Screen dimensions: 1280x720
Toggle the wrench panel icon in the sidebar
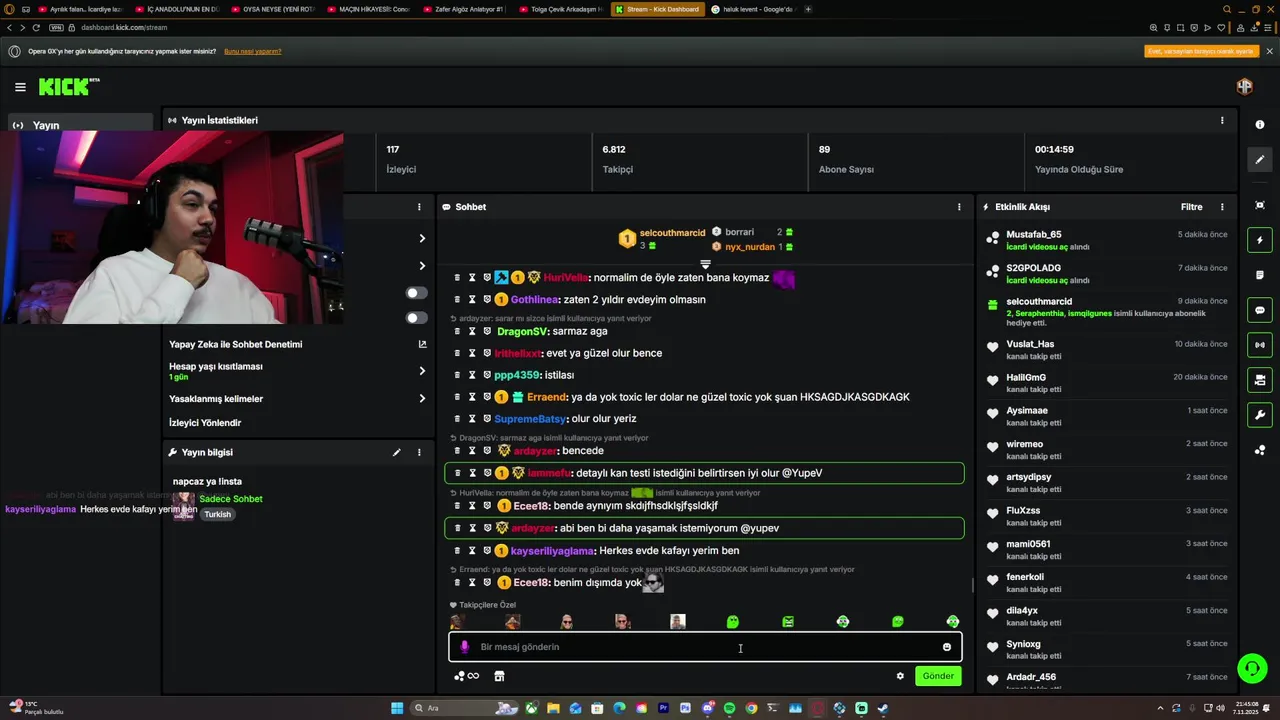pos(1260,415)
